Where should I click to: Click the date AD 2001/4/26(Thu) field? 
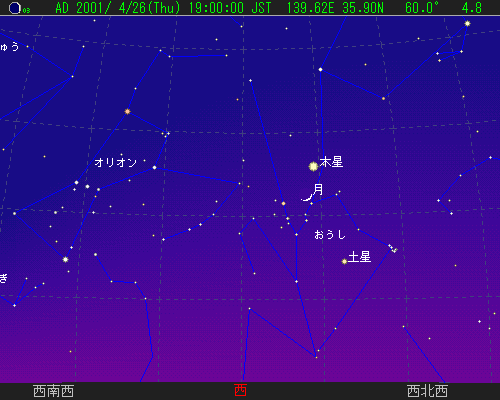point(118,8)
